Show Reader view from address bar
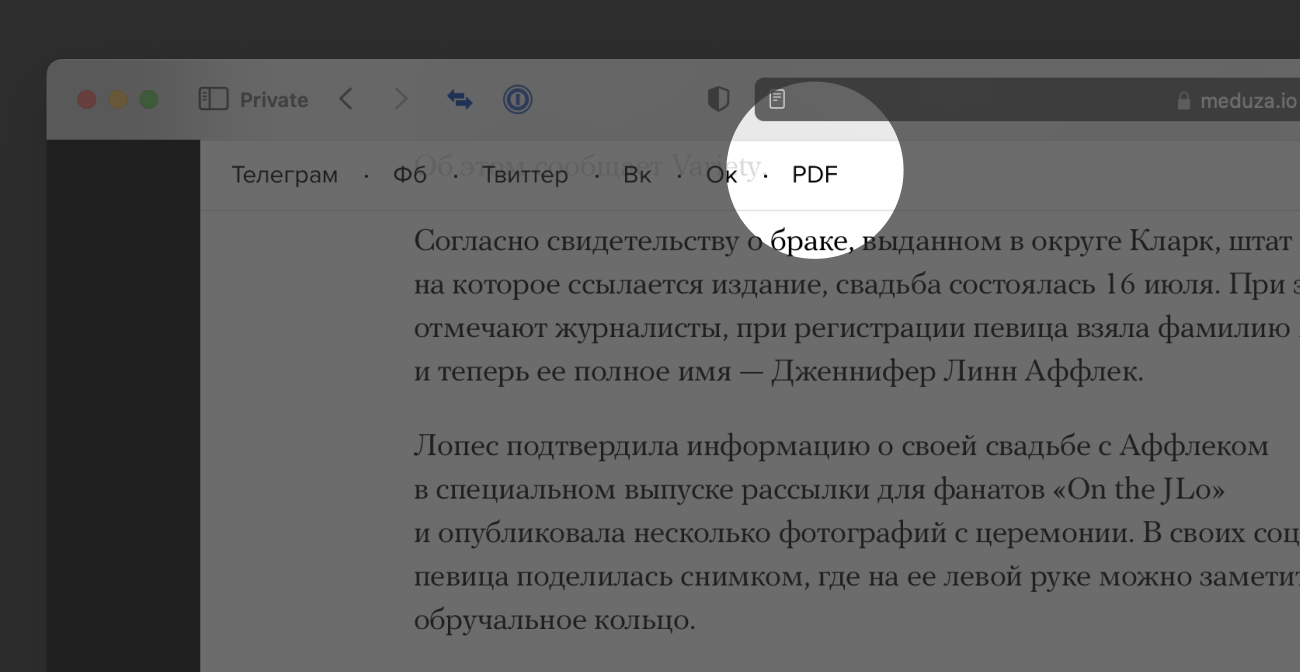Viewport: 1300px width, 672px height. click(777, 100)
